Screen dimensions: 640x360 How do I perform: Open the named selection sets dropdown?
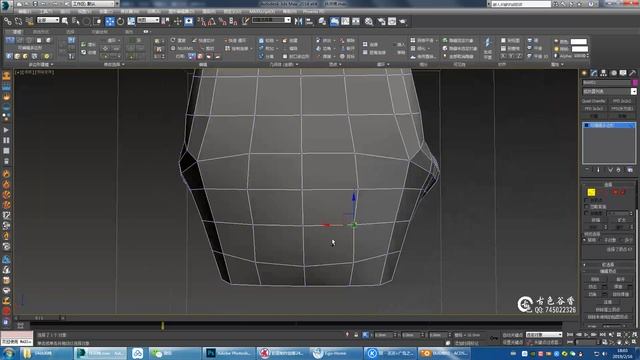click(x=271, y=20)
